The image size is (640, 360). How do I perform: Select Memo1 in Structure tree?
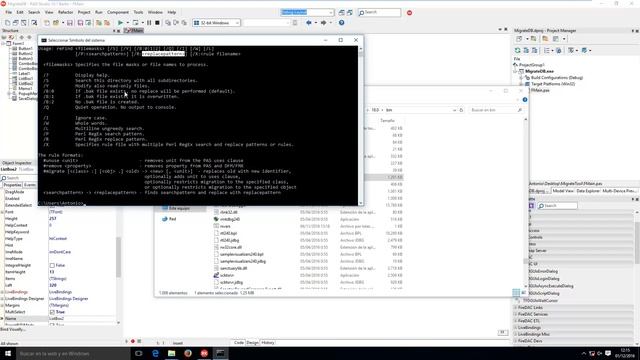pos(25,89)
